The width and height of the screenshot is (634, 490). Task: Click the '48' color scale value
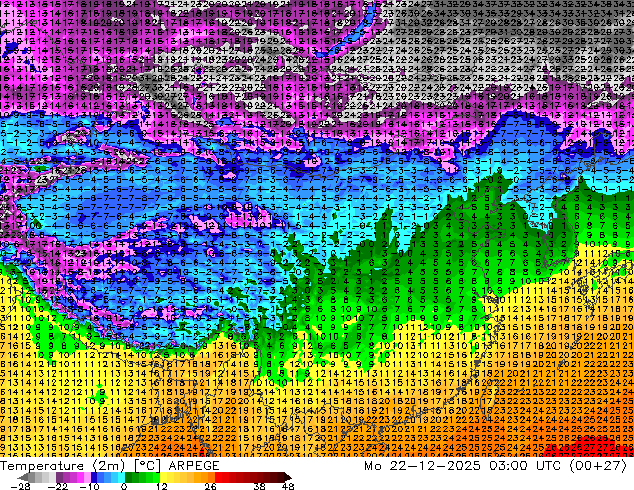(x=288, y=486)
